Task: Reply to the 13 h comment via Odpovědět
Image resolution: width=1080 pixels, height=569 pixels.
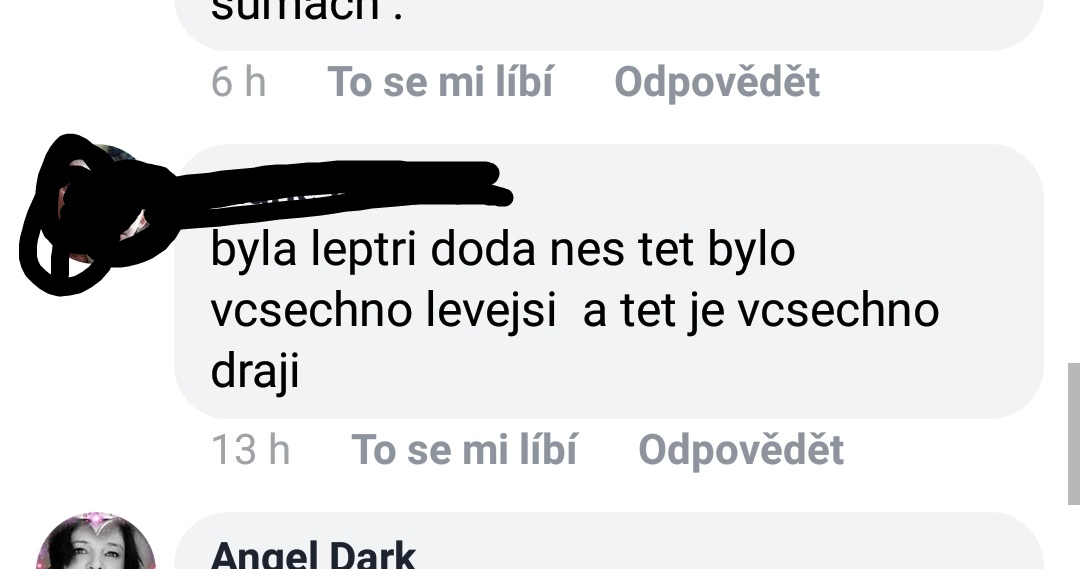Action: click(741, 450)
